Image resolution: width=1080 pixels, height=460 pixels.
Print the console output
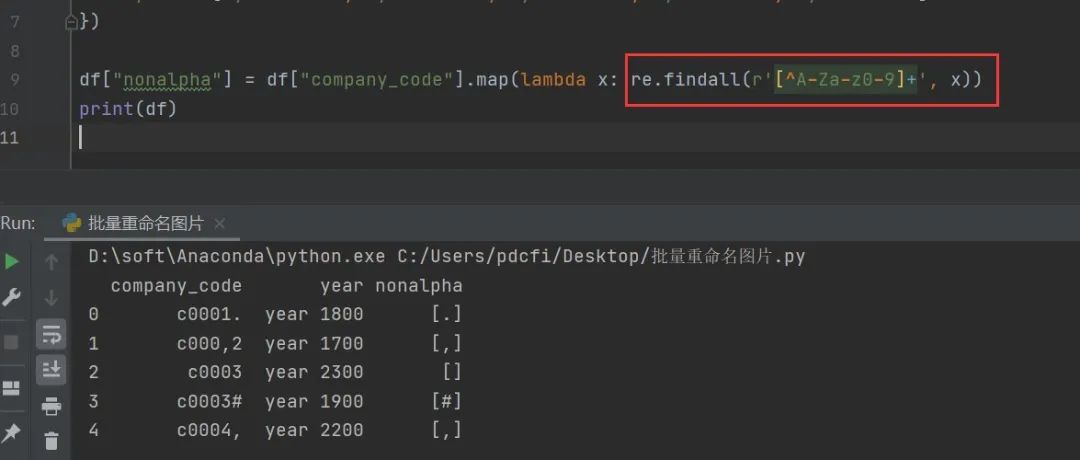[x=52, y=406]
